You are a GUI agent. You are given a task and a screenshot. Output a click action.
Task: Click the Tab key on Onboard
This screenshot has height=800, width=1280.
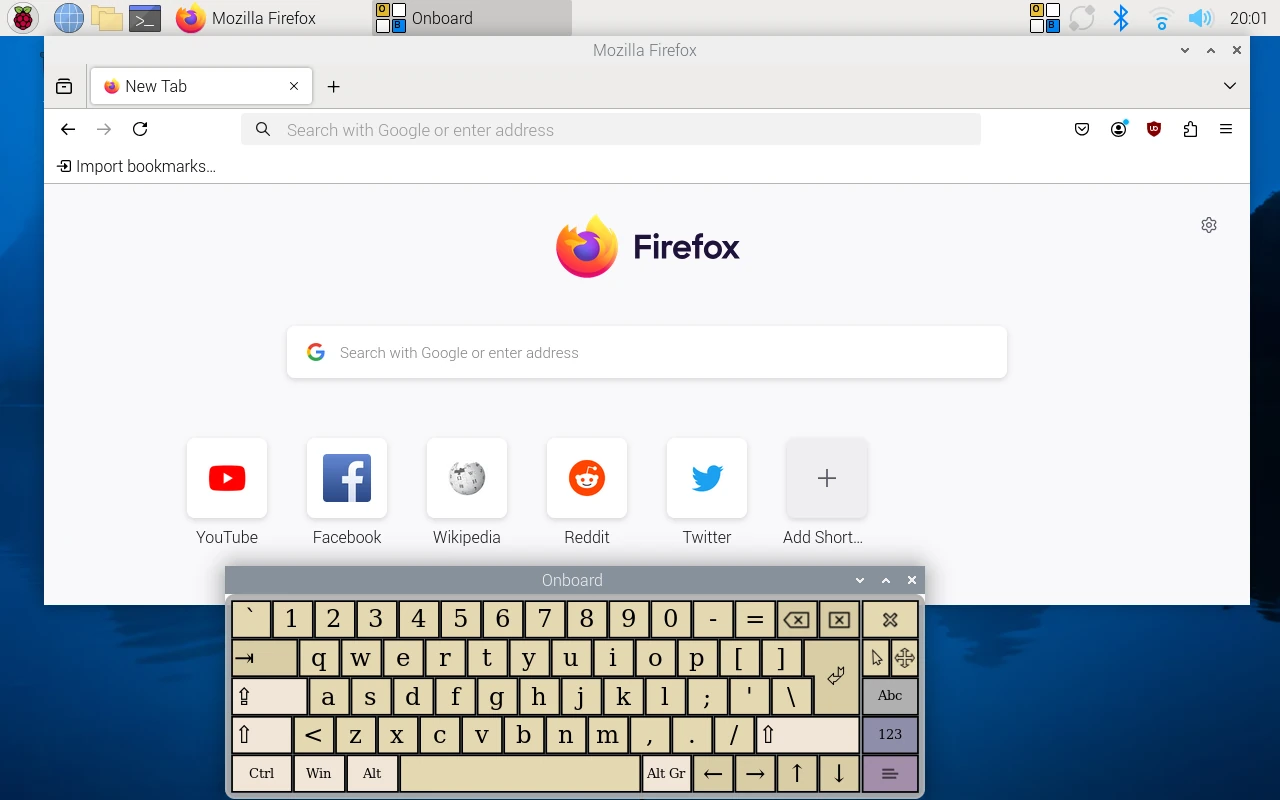point(265,658)
